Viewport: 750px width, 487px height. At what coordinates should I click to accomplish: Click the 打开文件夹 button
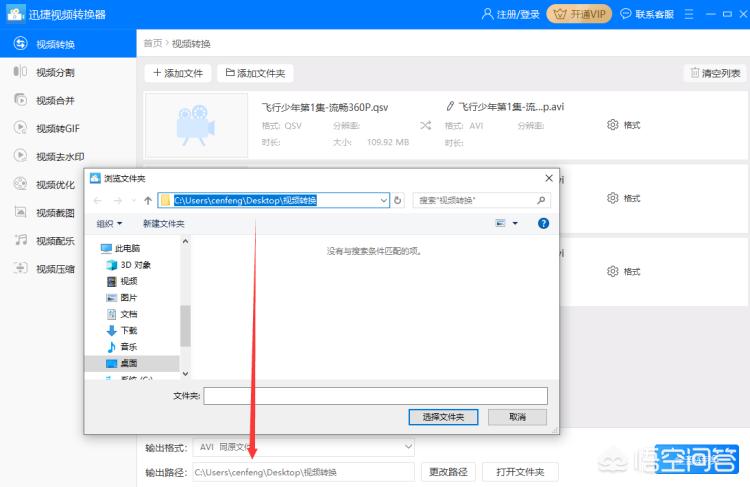coord(520,472)
